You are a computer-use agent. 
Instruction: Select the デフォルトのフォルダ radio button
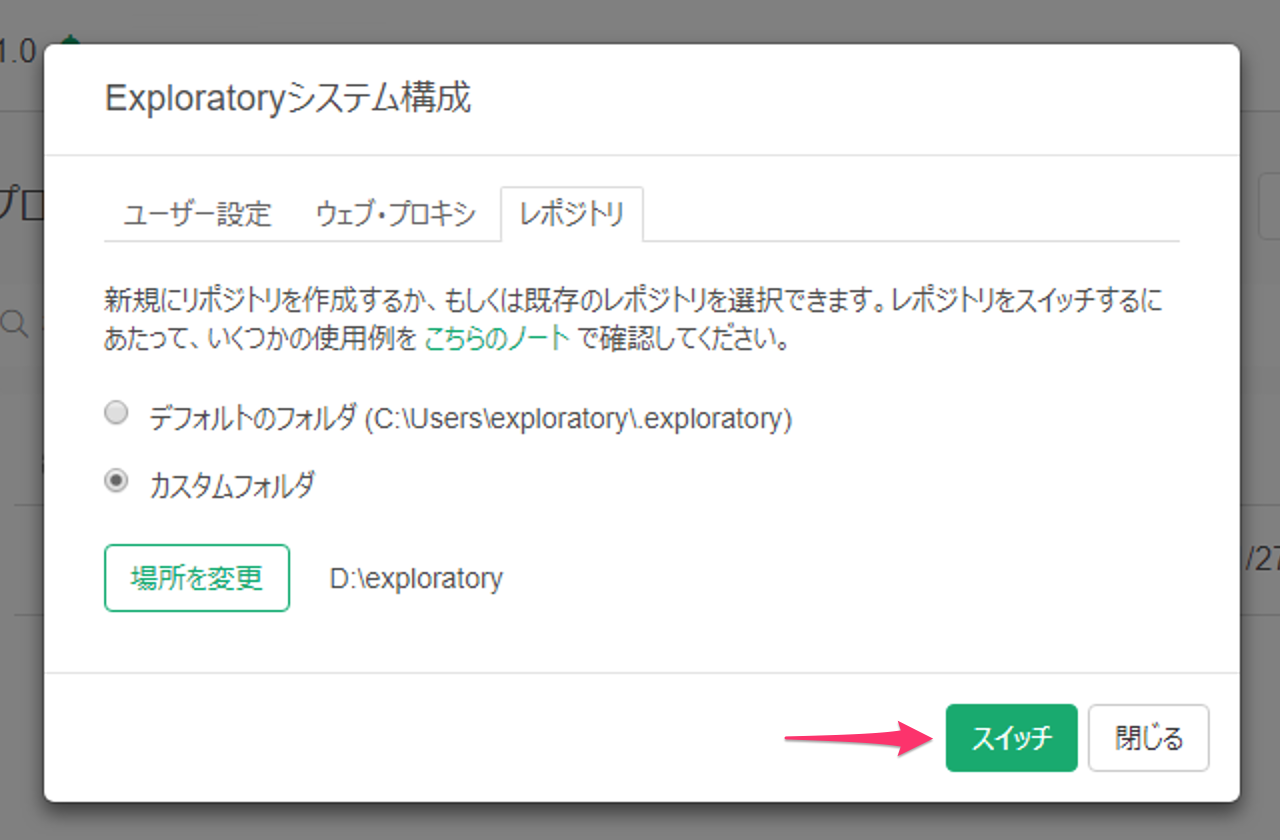click(117, 414)
